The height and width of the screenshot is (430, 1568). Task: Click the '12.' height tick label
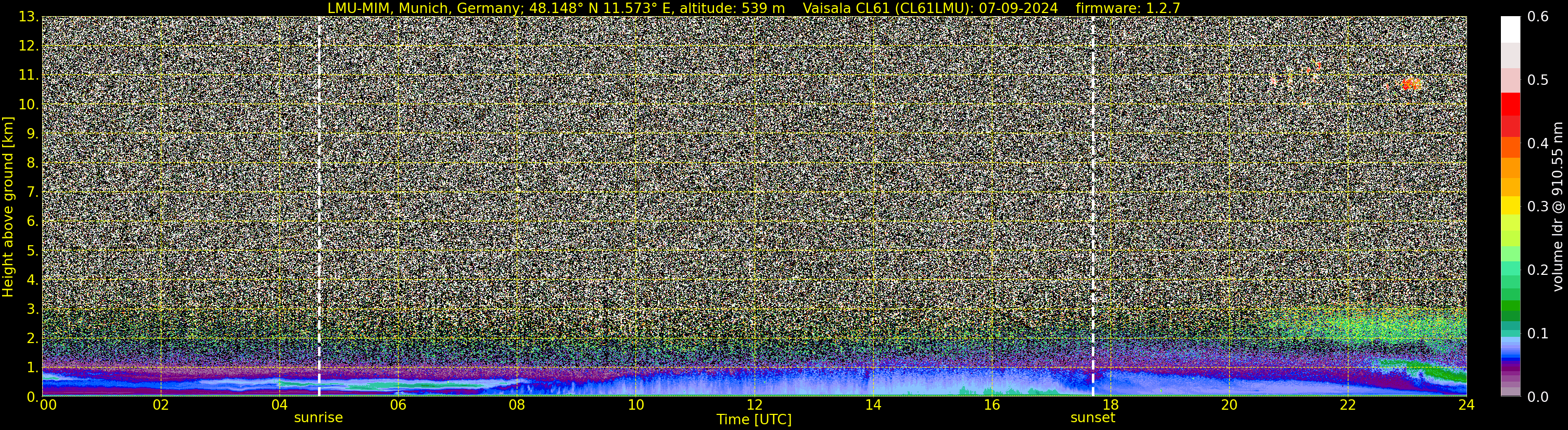(29, 46)
